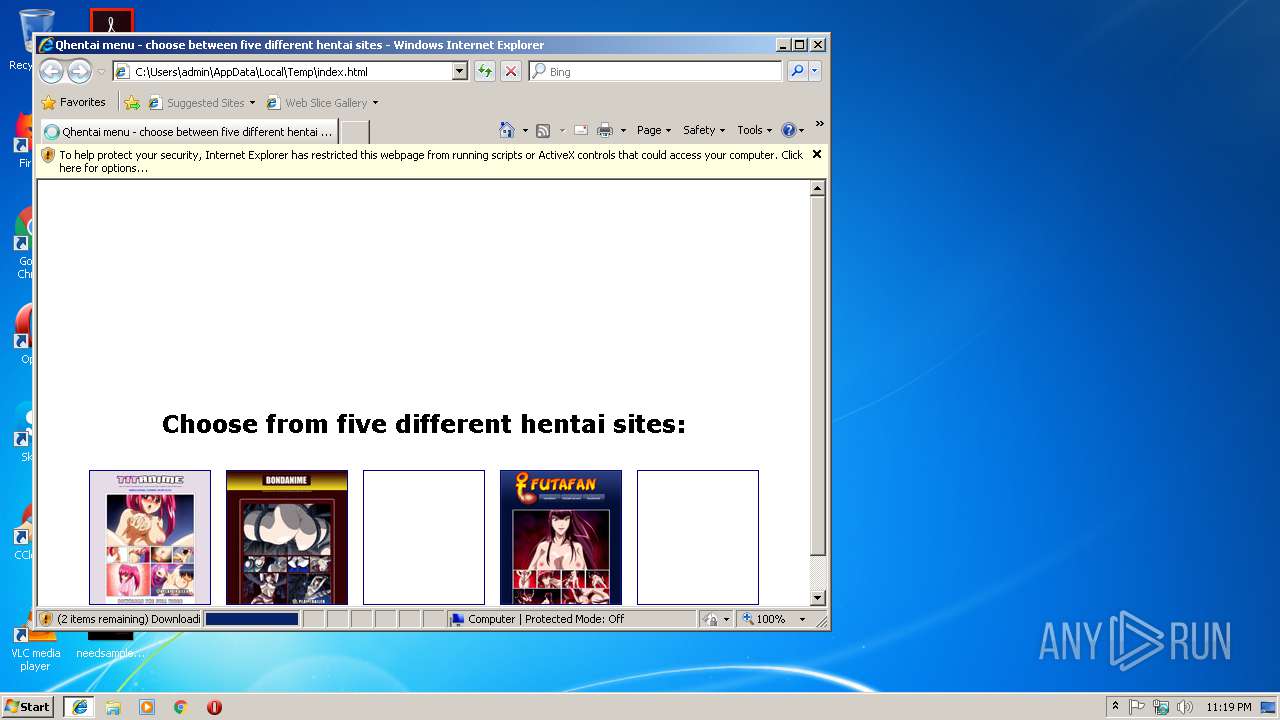Show hidden system tray icons
This screenshot has width=1280, height=720.
pyautogui.click(x=1115, y=707)
